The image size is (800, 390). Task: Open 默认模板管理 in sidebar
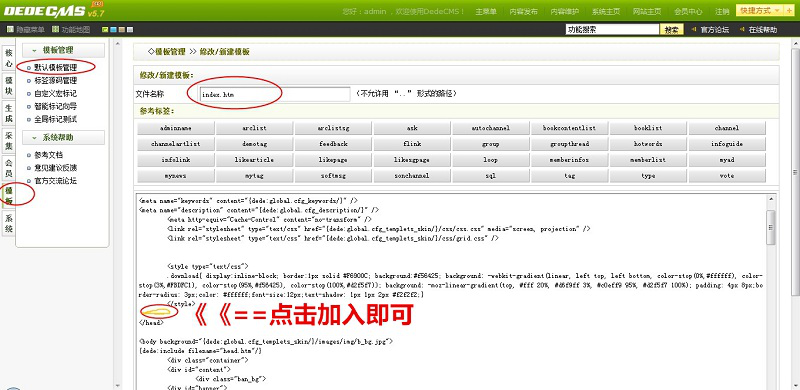(56, 67)
